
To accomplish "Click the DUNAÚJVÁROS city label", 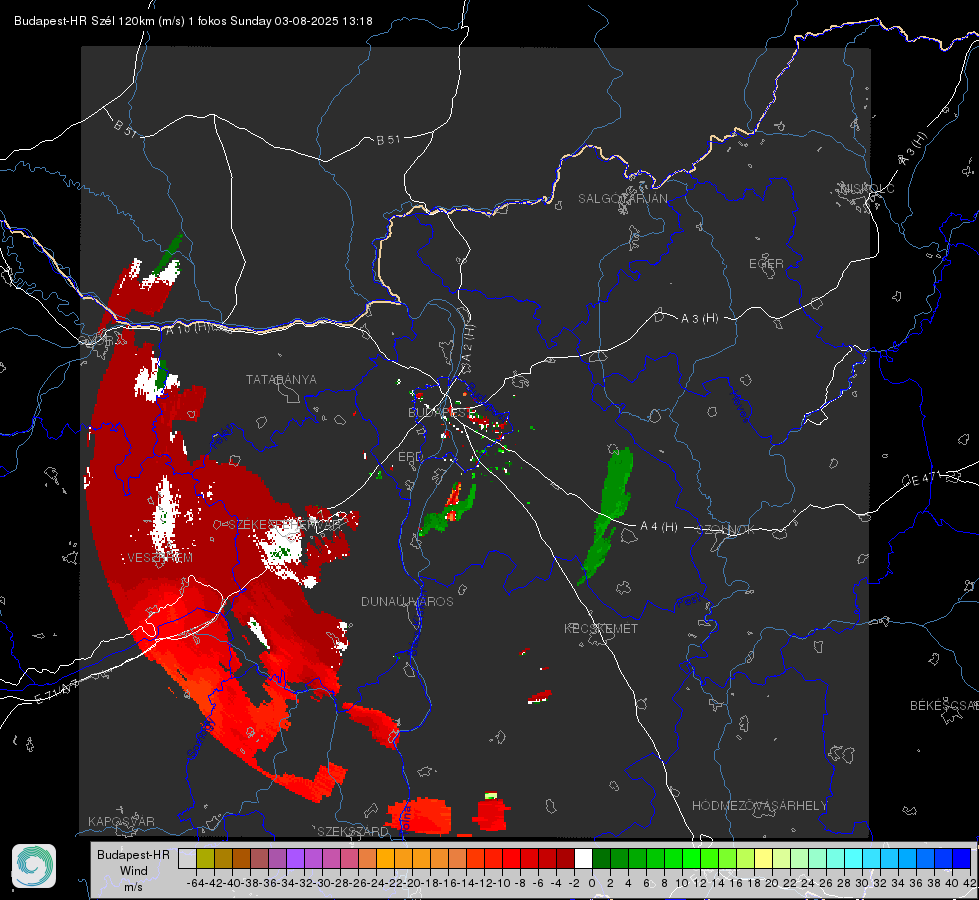I will tap(407, 601).
